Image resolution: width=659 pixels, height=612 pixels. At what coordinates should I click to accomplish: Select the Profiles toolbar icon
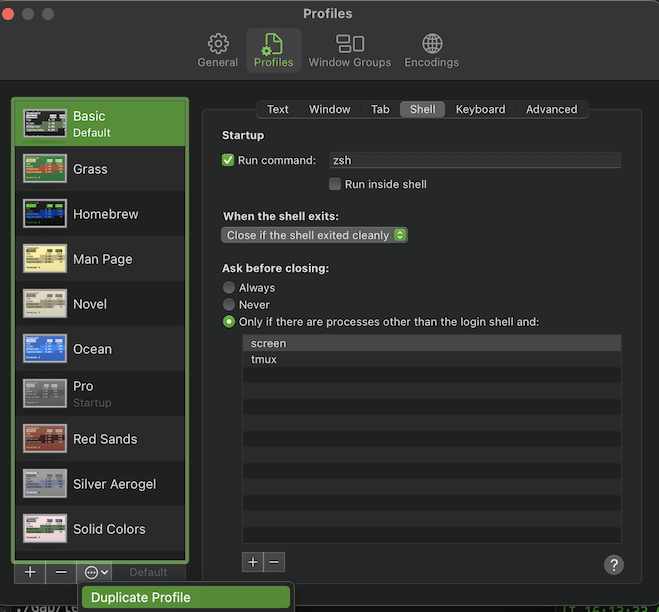click(x=274, y=50)
